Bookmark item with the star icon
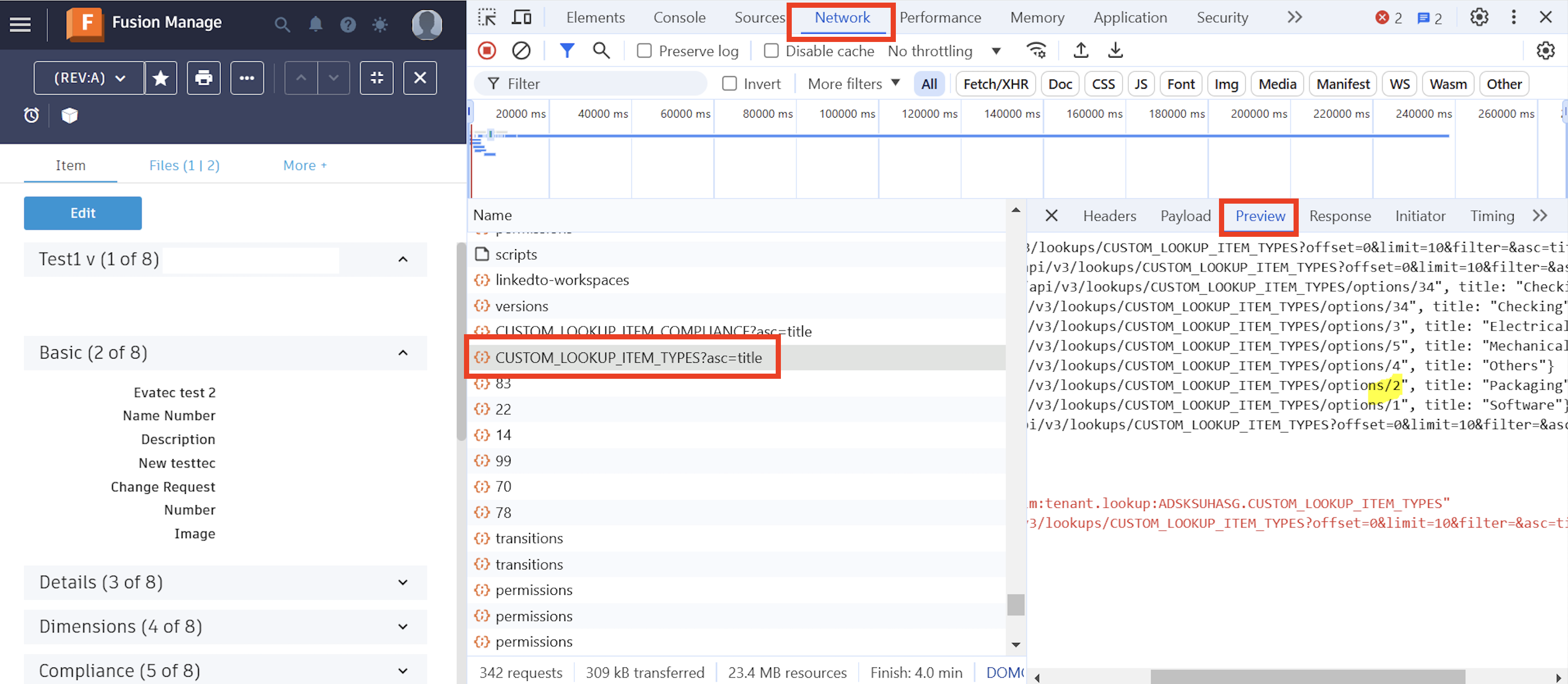1568x684 pixels. 161,78
